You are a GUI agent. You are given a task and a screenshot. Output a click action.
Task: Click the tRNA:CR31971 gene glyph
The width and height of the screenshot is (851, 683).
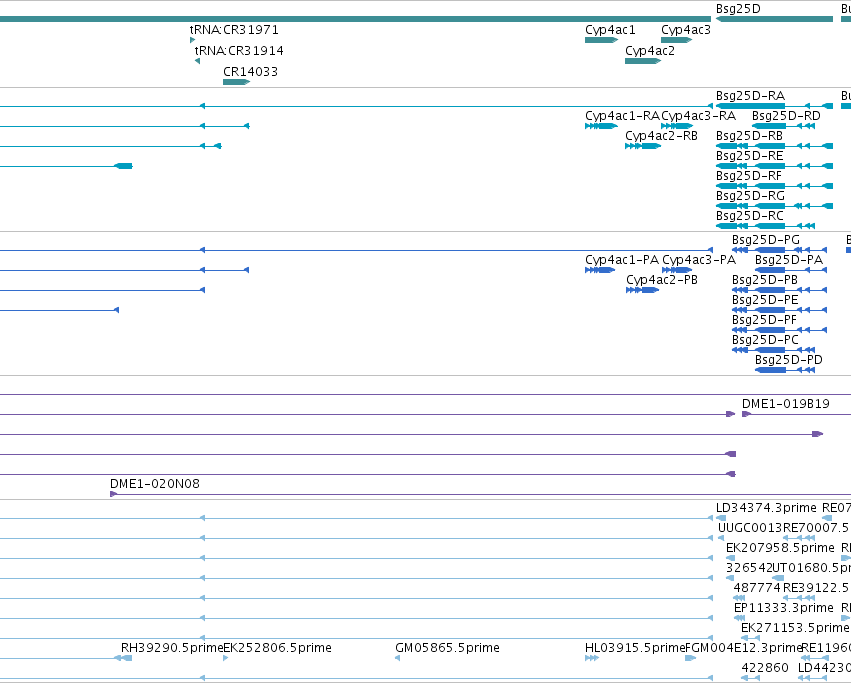pyautogui.click(x=192, y=40)
